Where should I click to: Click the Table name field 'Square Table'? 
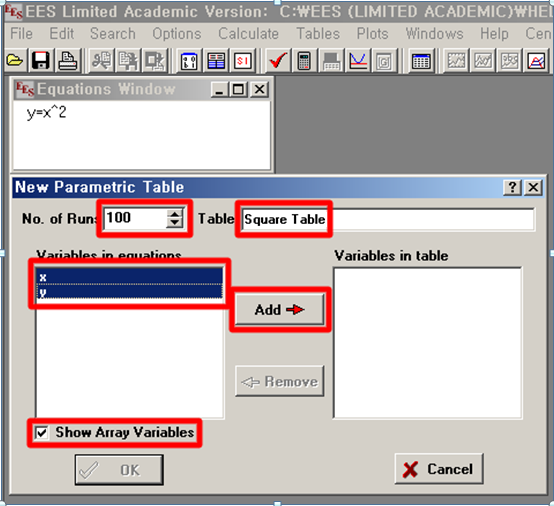[388, 219]
